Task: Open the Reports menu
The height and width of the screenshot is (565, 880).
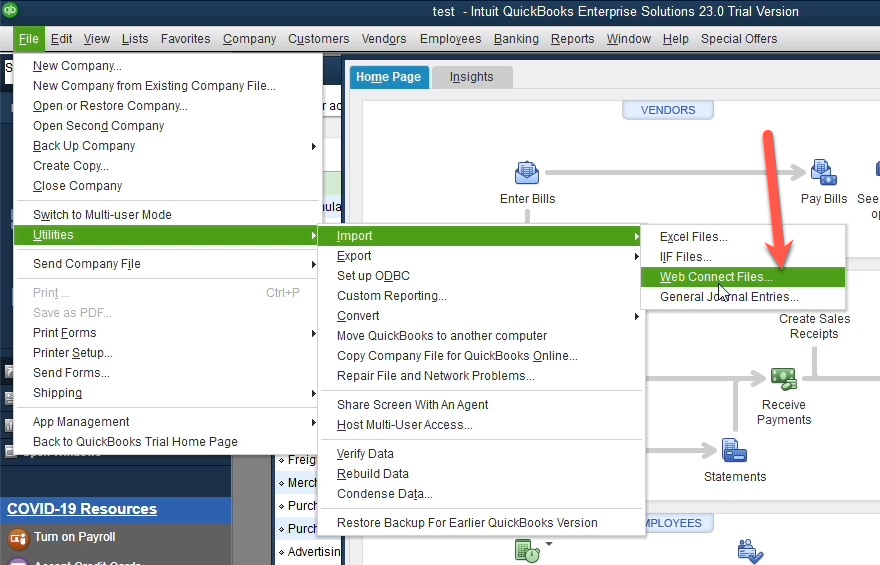Action: click(572, 39)
